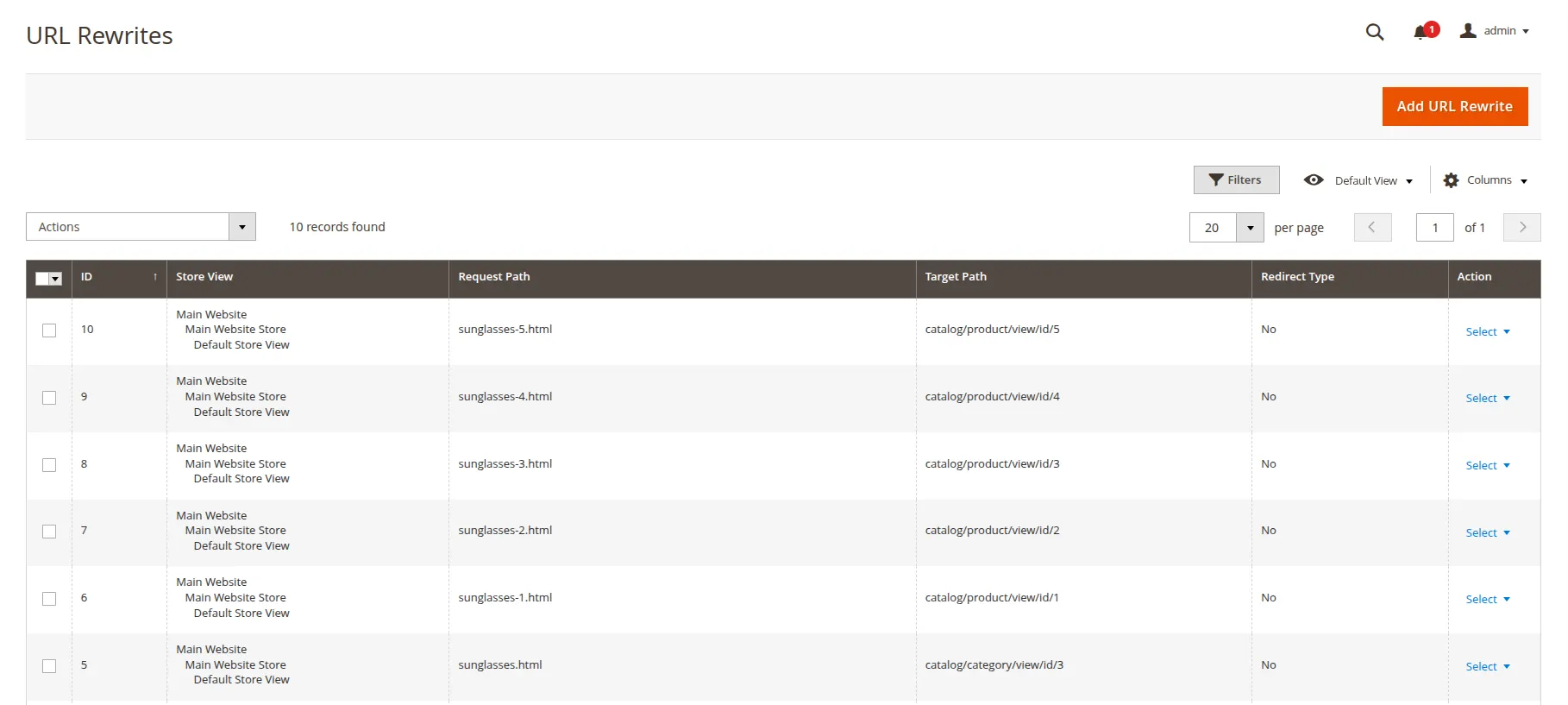Click the Columns gear icon

(x=1451, y=180)
